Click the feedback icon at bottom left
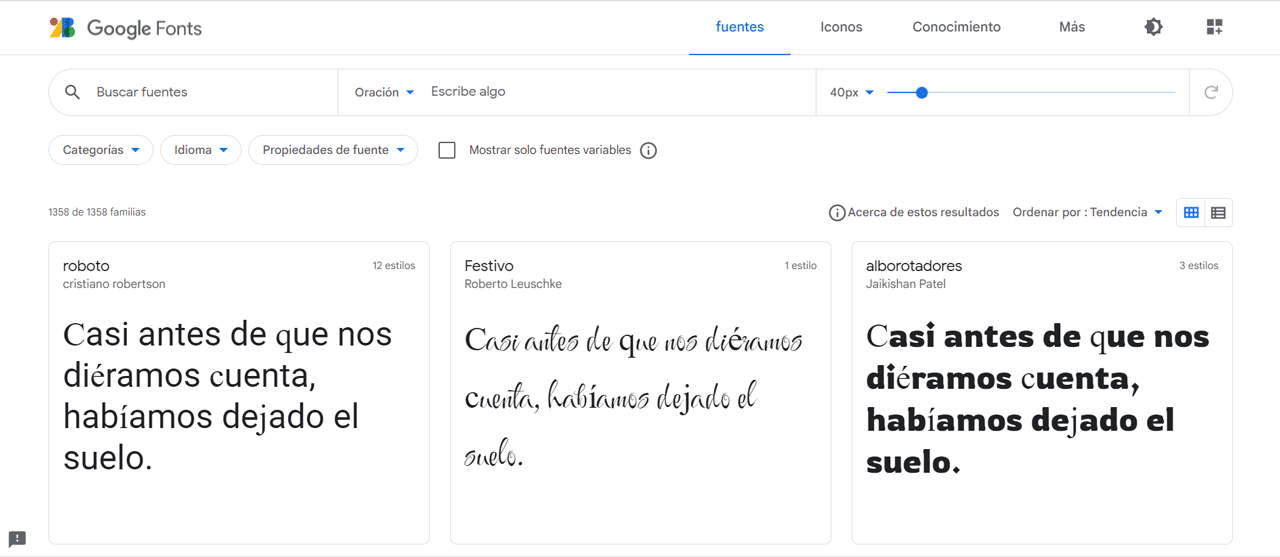 [17, 539]
